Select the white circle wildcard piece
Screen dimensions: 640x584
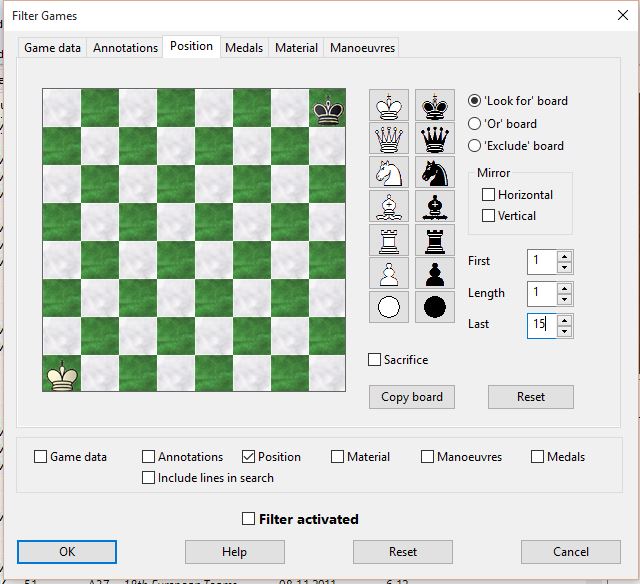389,306
